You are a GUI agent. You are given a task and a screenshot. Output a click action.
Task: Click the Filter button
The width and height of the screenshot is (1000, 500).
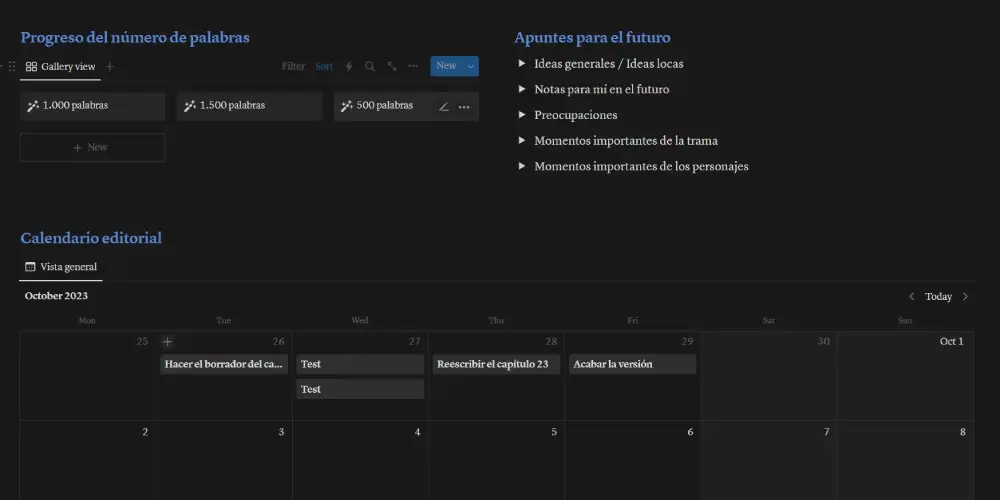tap(293, 66)
